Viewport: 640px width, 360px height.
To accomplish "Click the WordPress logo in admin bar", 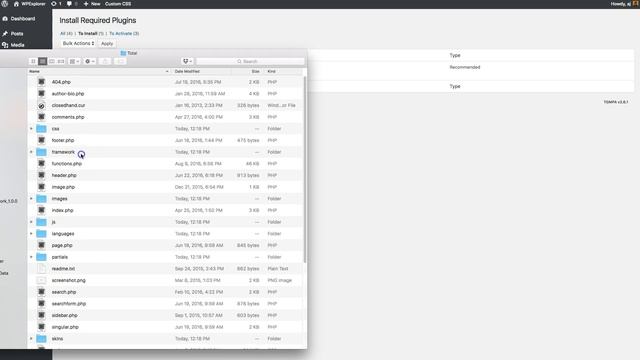I will click(4, 4).
